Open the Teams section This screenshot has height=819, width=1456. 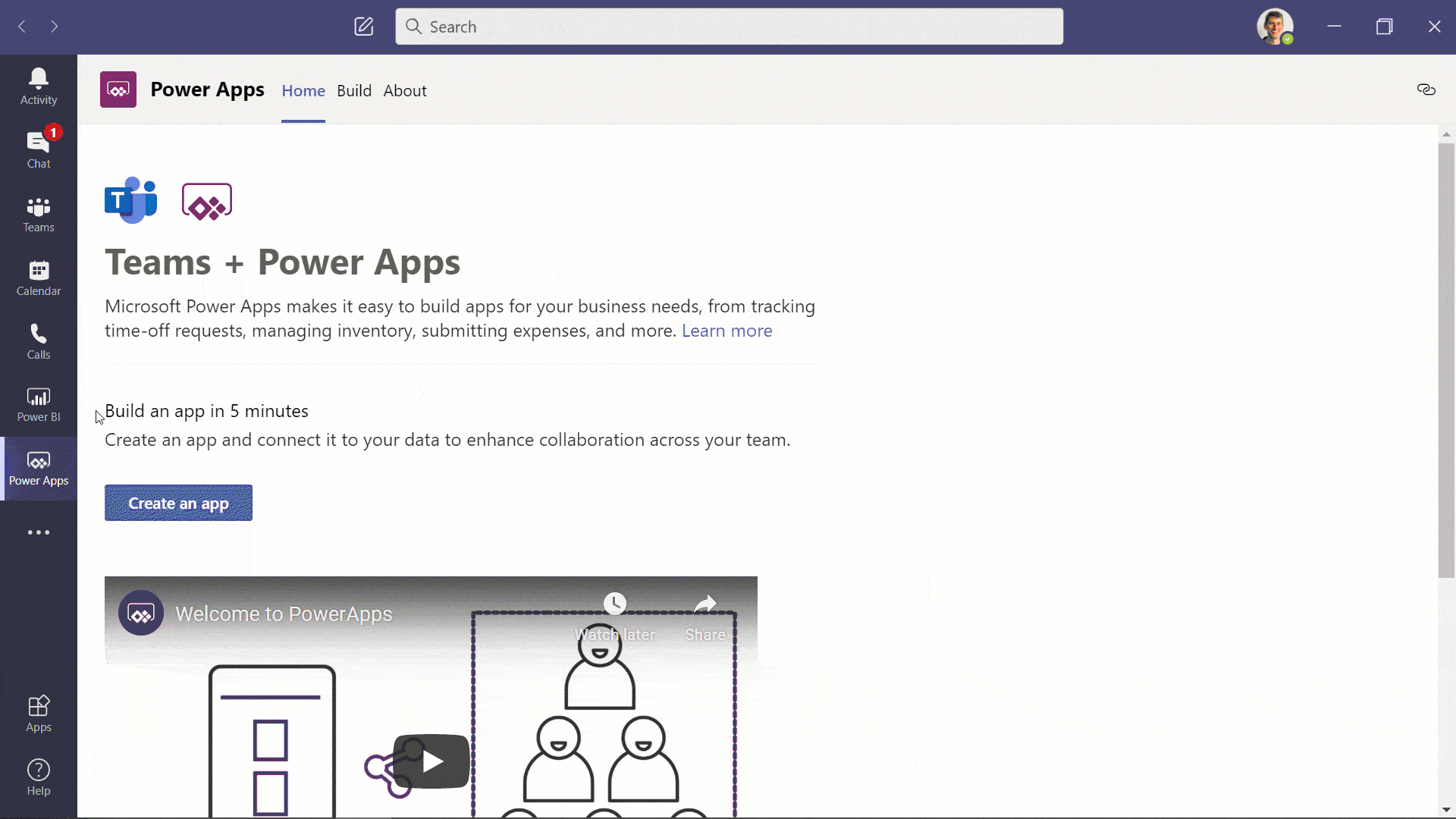pyautogui.click(x=38, y=214)
